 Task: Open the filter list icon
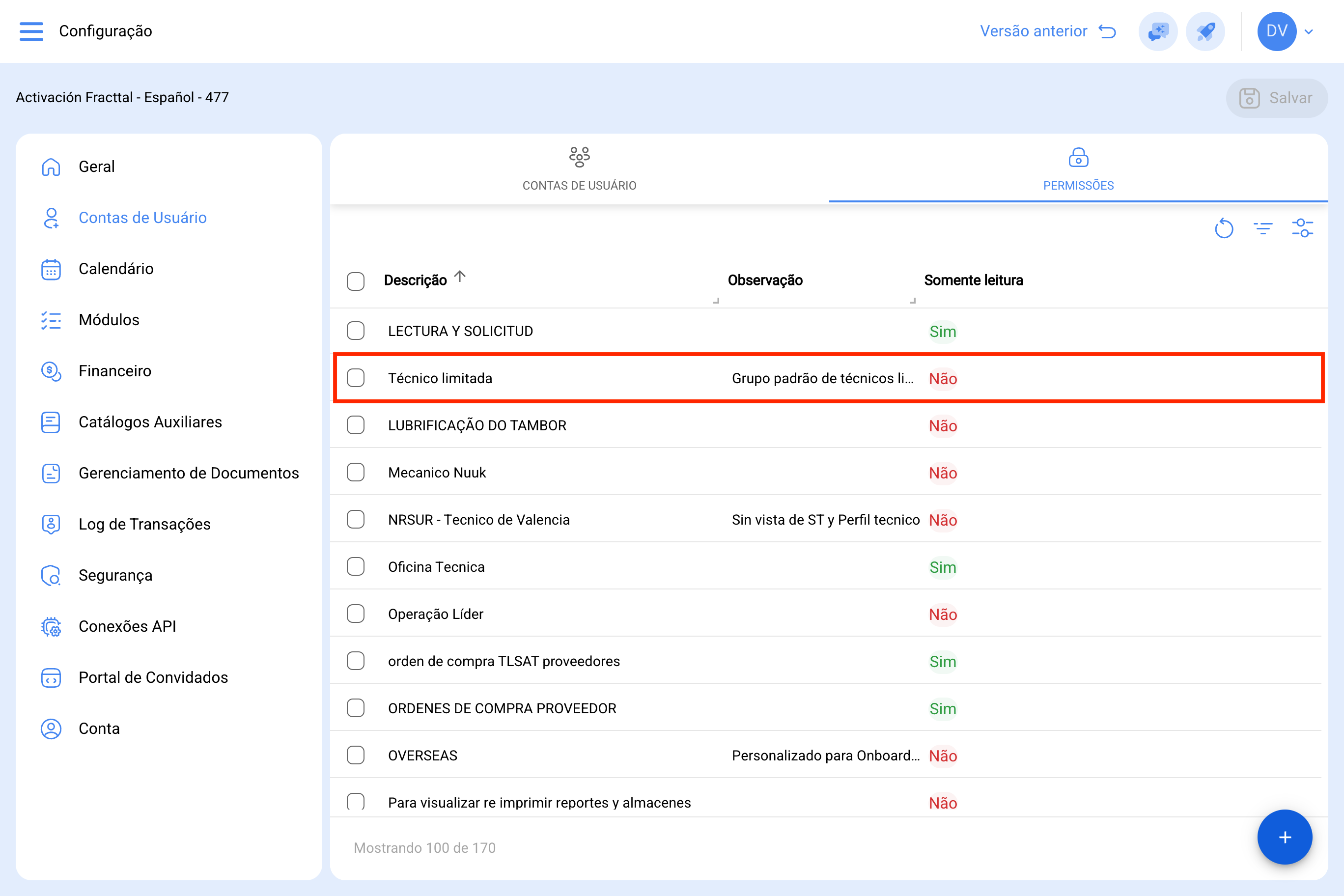(1263, 228)
